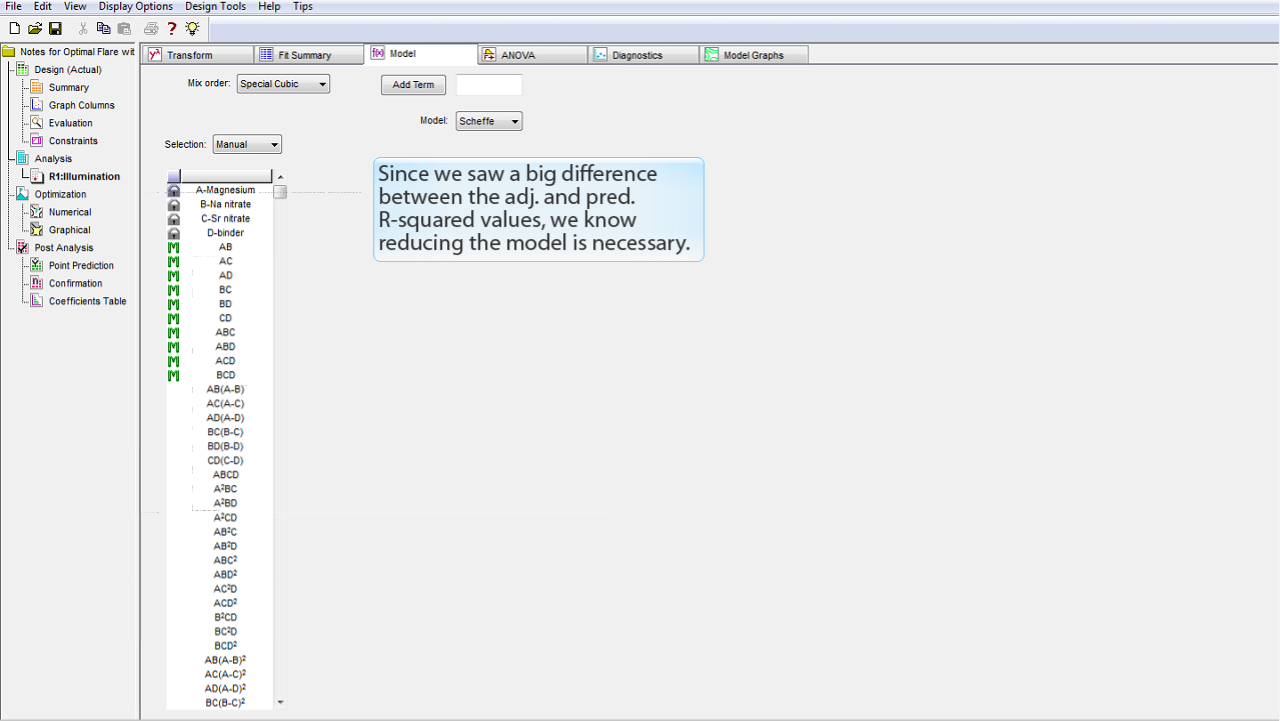This screenshot has width=1280, height=721.
Task: Click the lock icon for C-Sr nitrate
Action: tap(173, 218)
